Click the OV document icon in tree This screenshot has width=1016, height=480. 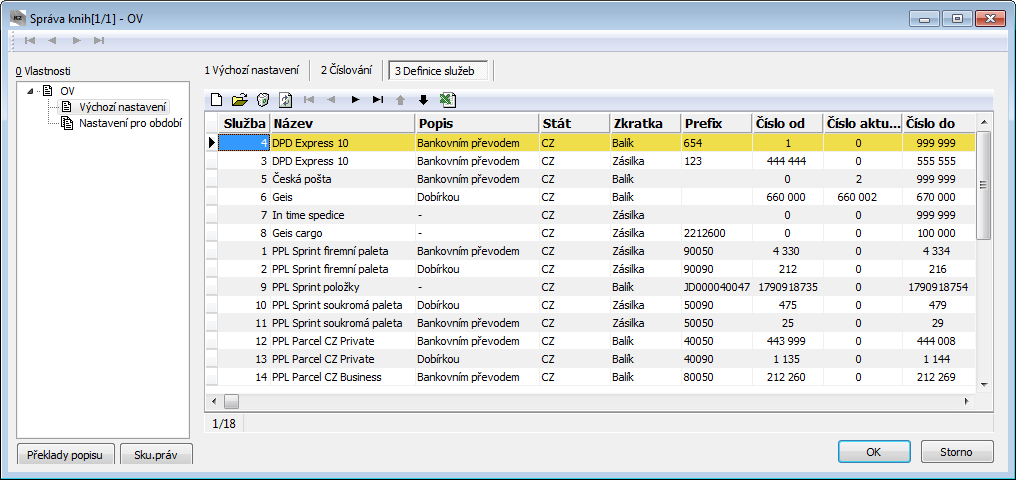coord(47,91)
